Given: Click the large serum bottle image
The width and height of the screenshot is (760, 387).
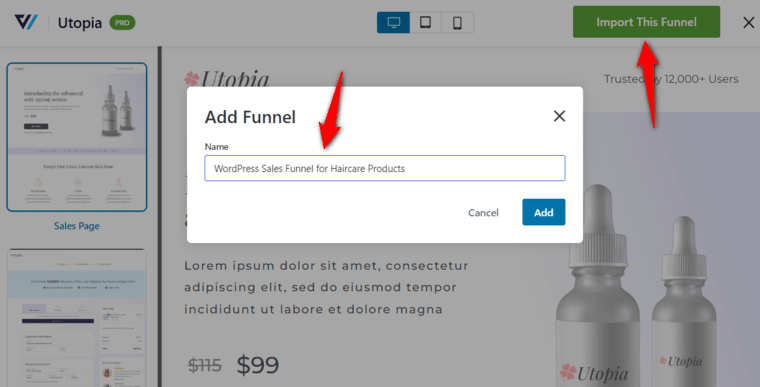Looking at the screenshot, I should coord(599,286).
